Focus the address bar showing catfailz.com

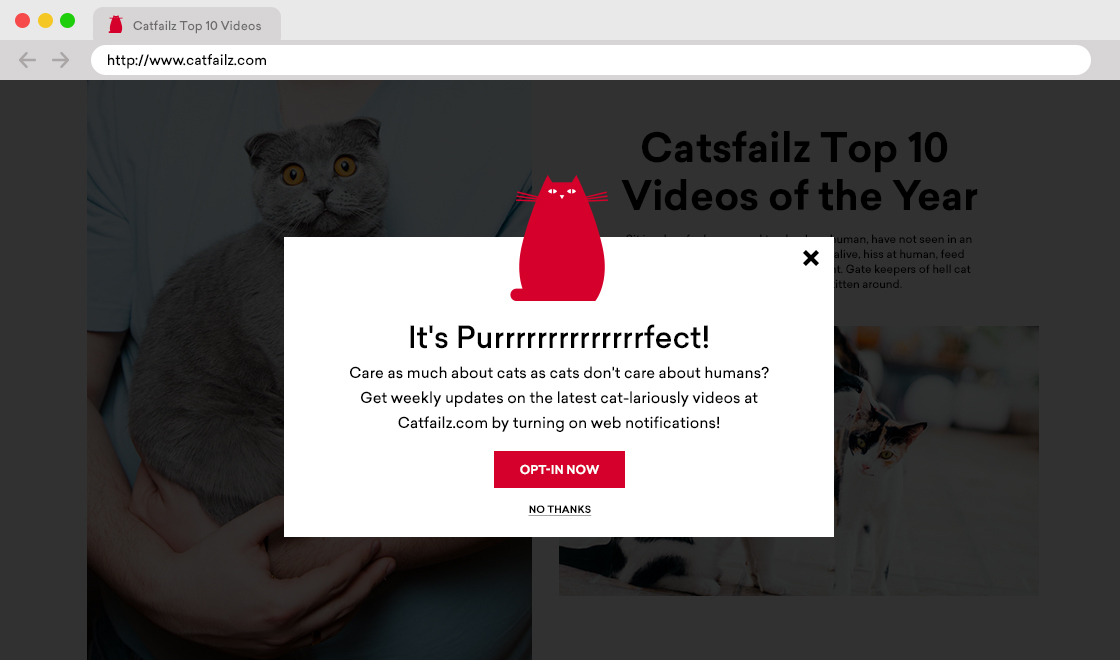[x=591, y=60]
